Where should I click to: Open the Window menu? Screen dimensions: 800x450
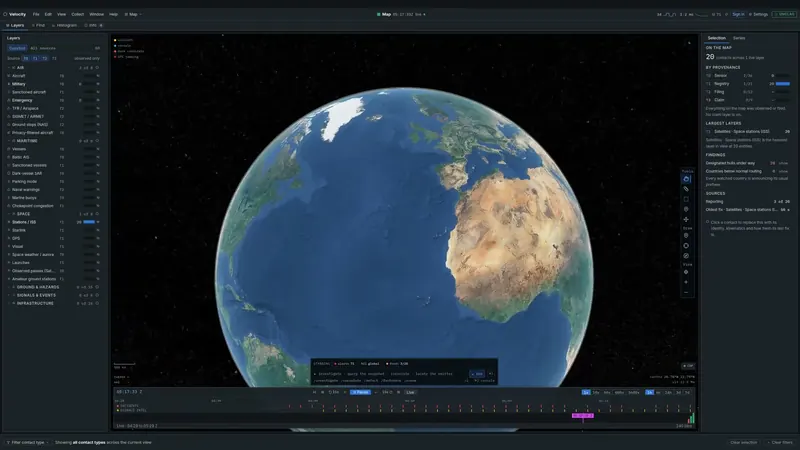coord(96,14)
